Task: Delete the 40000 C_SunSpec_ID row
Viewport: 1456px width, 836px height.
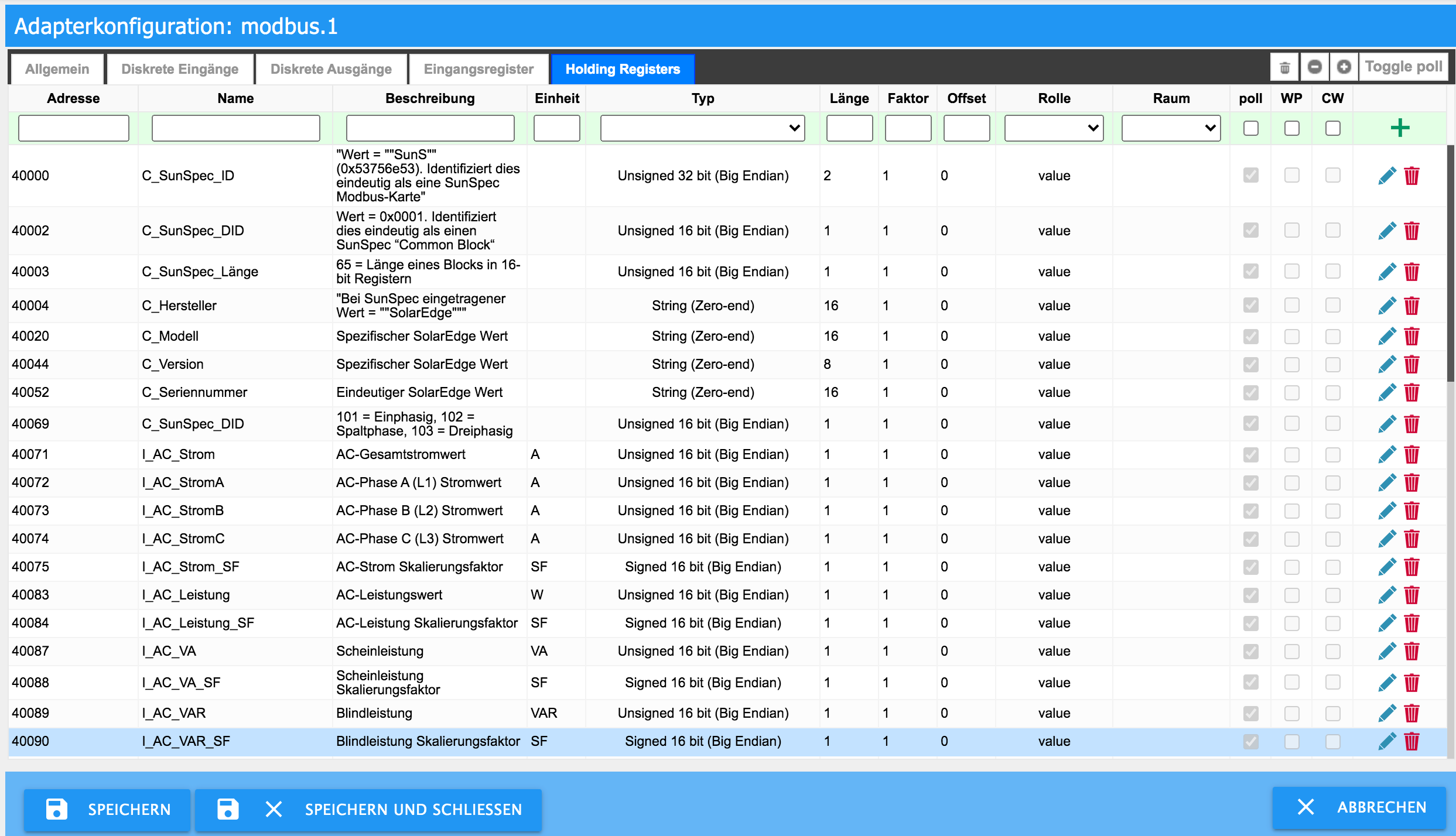Action: pyautogui.click(x=1411, y=176)
